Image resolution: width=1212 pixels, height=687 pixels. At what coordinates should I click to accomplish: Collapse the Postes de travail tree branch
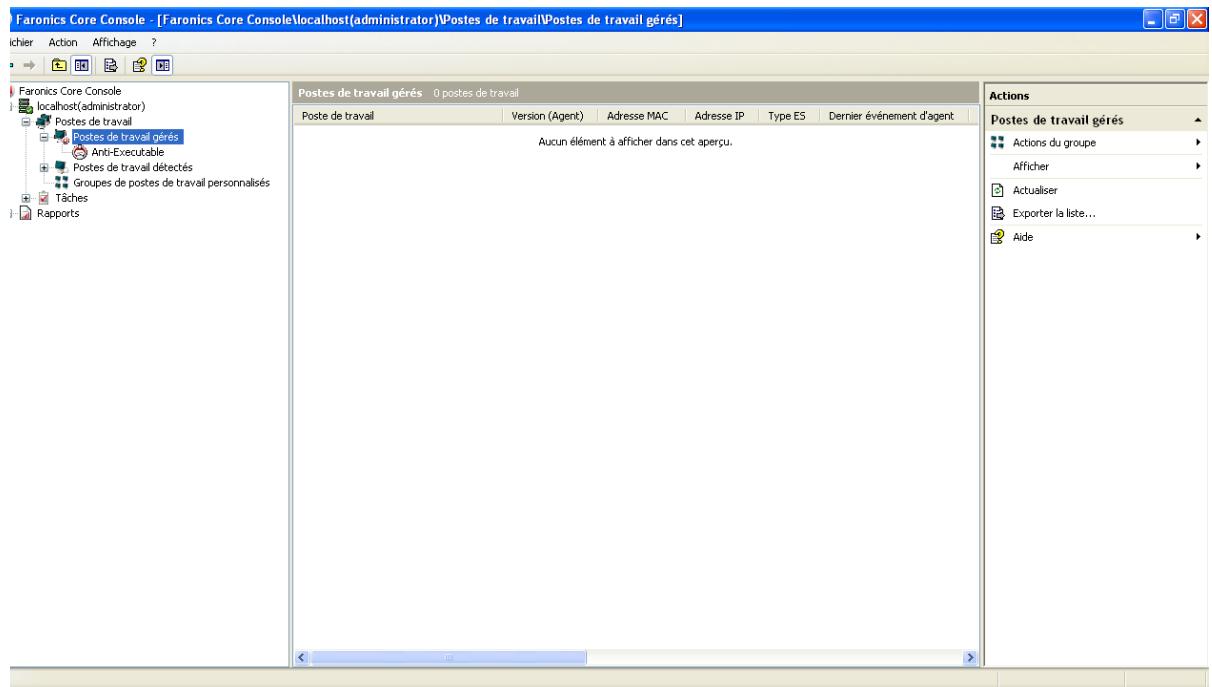pyautogui.click(x=27, y=122)
